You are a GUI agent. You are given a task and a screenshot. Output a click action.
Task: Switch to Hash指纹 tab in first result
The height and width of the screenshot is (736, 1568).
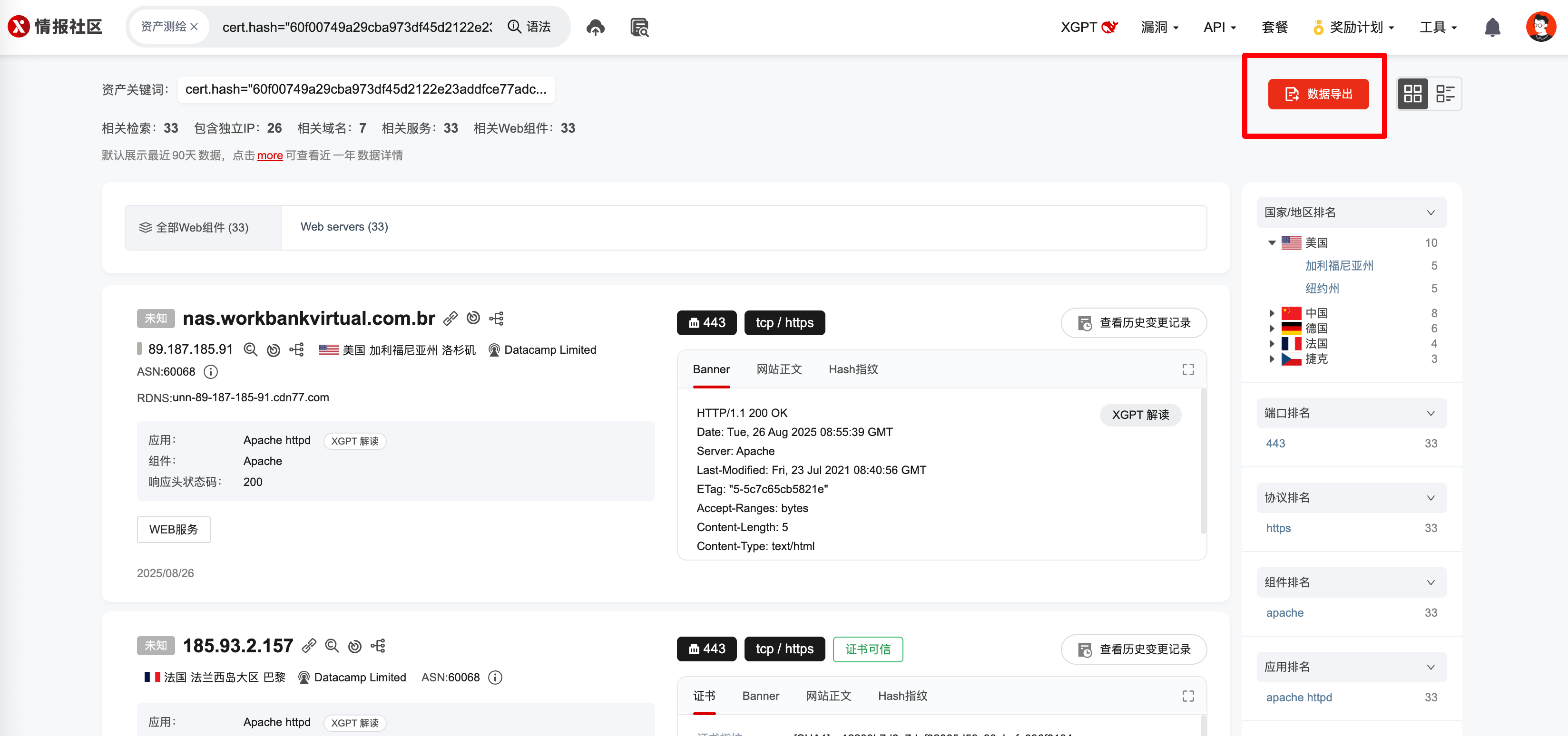(x=853, y=369)
